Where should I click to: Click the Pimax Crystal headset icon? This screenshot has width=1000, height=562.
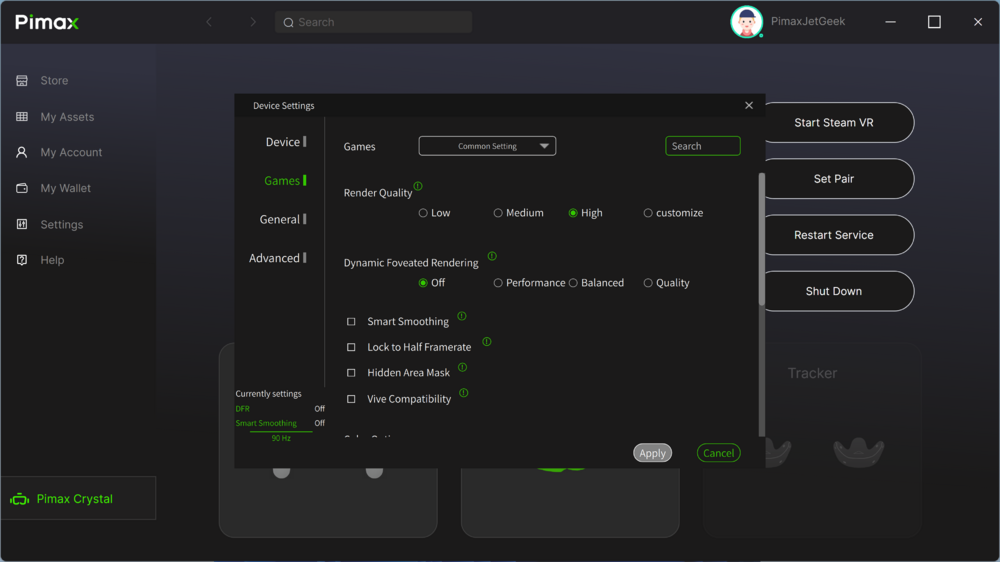click(20, 499)
